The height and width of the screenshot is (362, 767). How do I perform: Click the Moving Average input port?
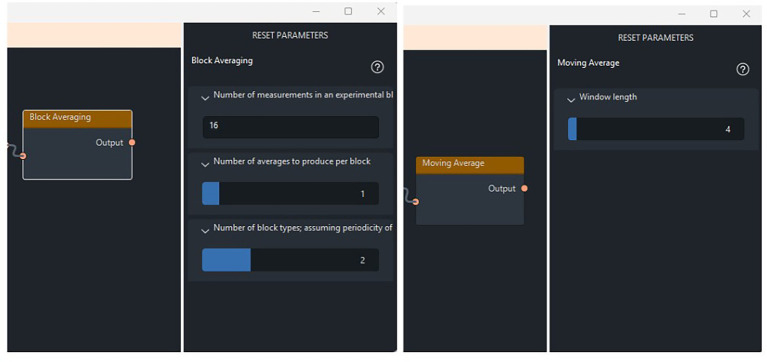(x=415, y=202)
